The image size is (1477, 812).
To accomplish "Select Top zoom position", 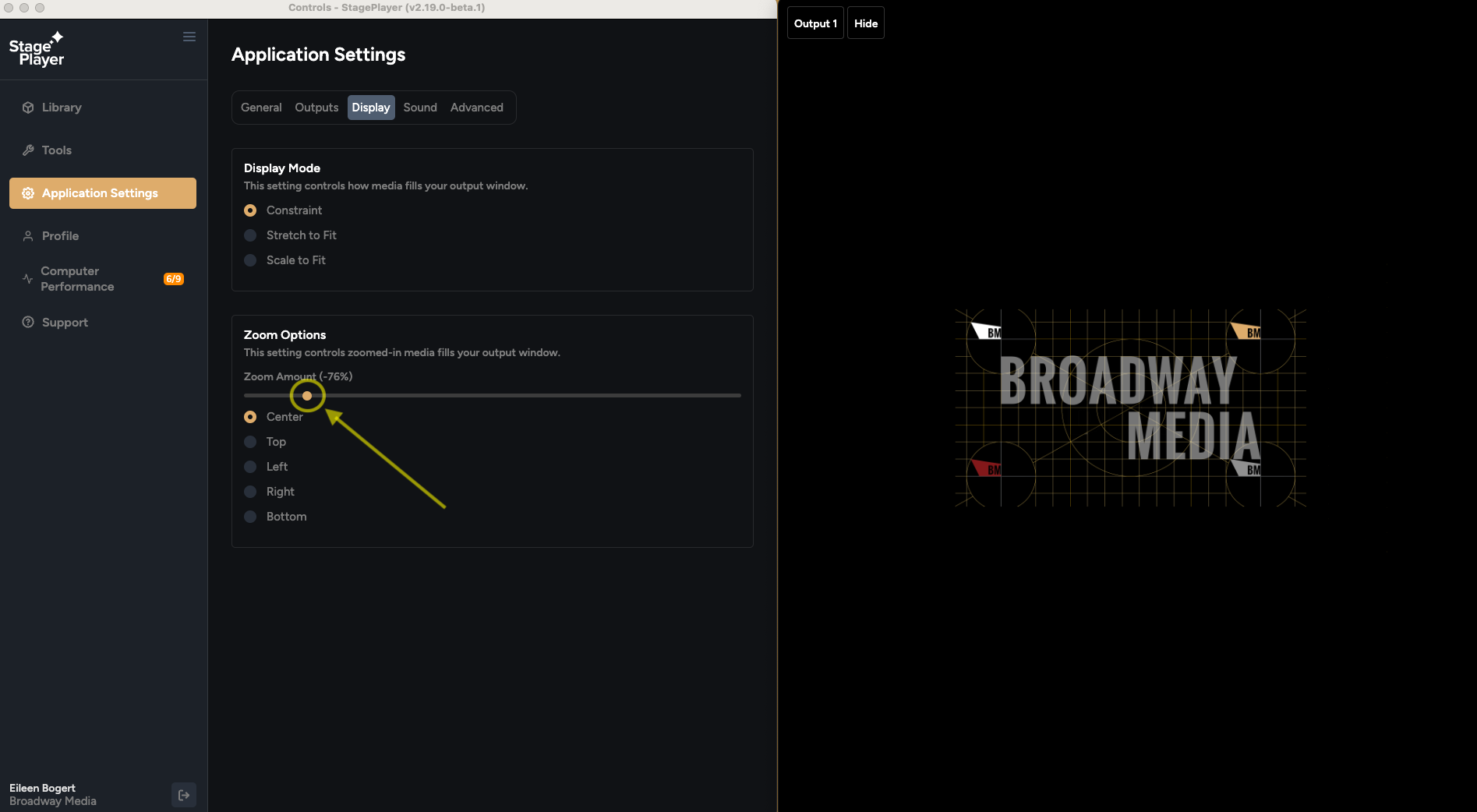I will (x=250, y=442).
